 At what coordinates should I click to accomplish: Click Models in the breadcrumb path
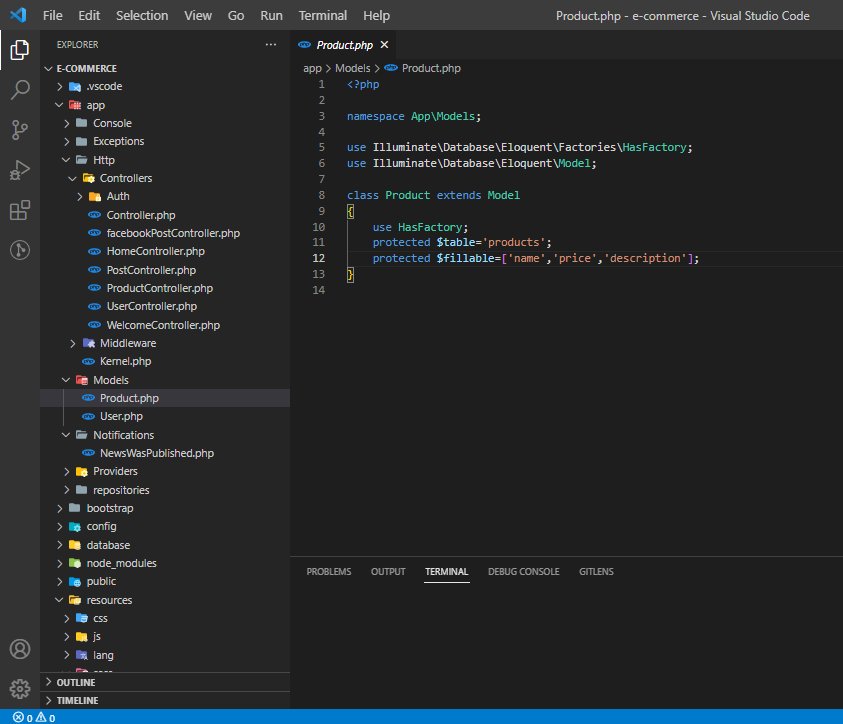352,68
